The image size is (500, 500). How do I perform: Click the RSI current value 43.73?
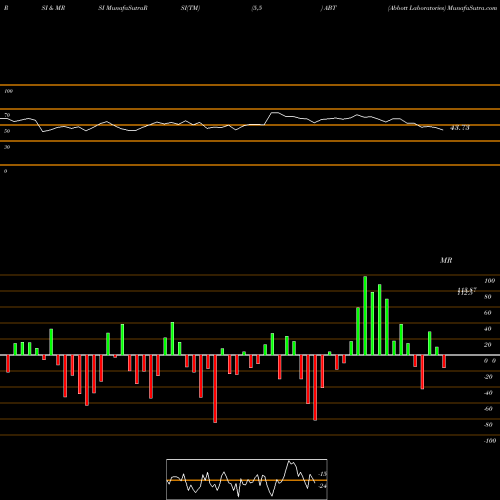[460, 128]
